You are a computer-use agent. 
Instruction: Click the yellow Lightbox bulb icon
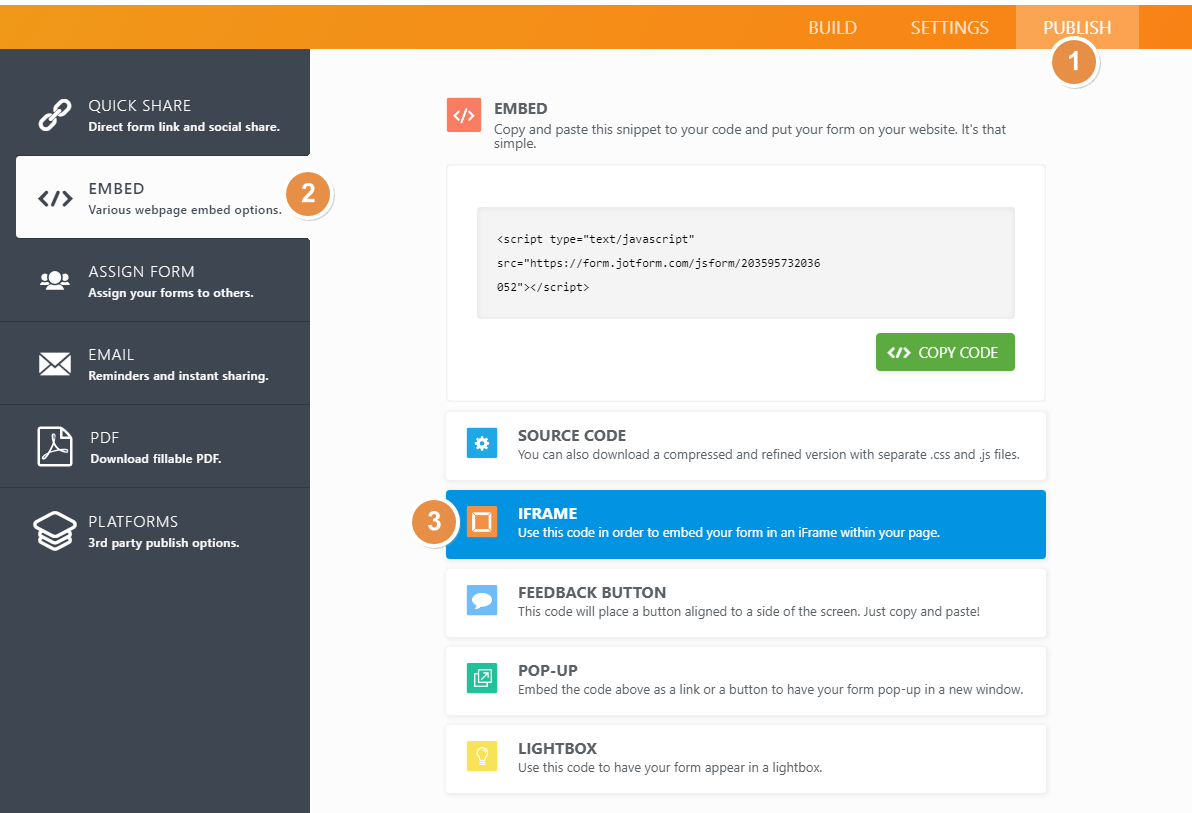tap(482, 756)
